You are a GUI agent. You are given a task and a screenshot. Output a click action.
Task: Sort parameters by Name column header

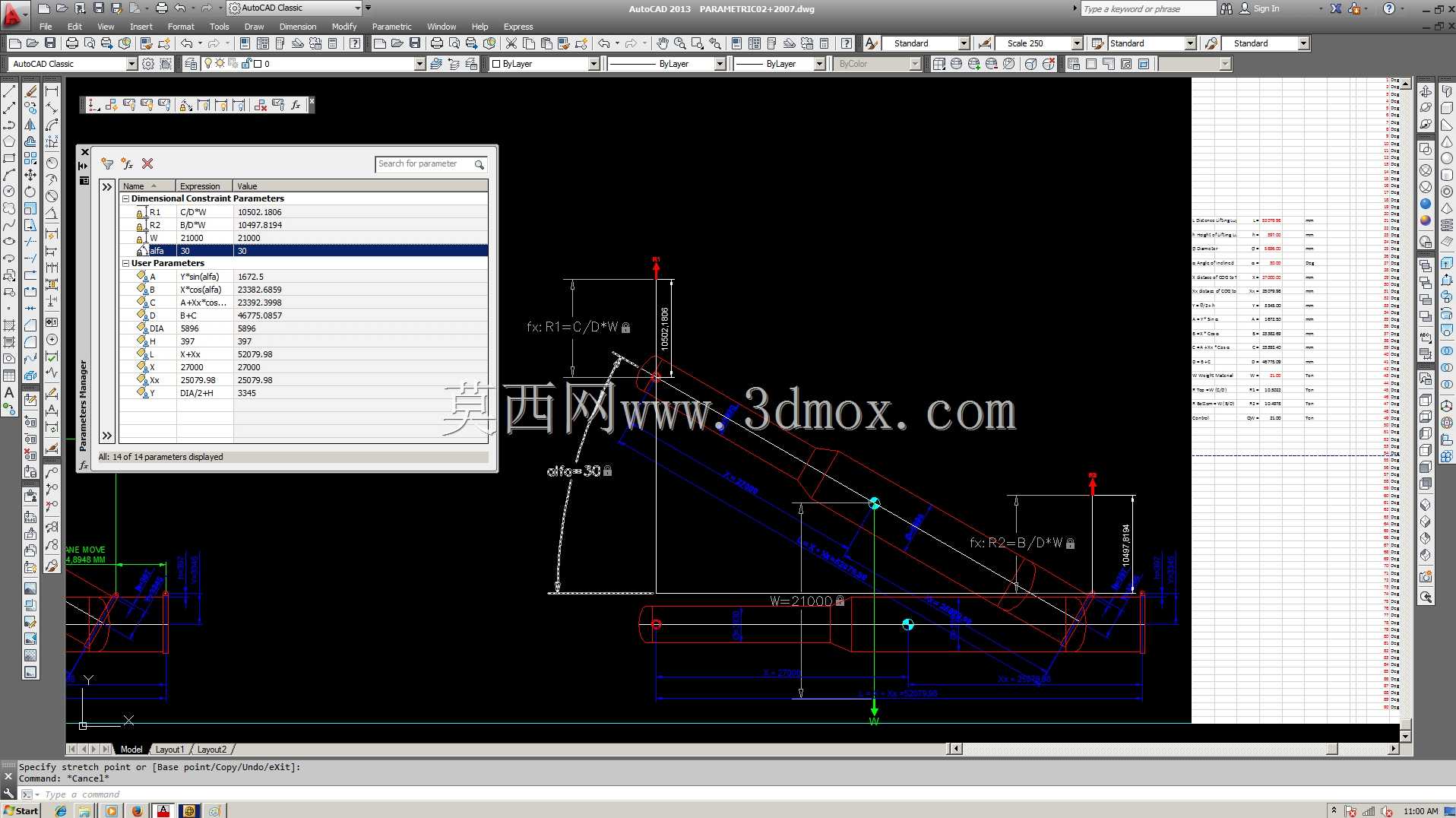point(147,186)
